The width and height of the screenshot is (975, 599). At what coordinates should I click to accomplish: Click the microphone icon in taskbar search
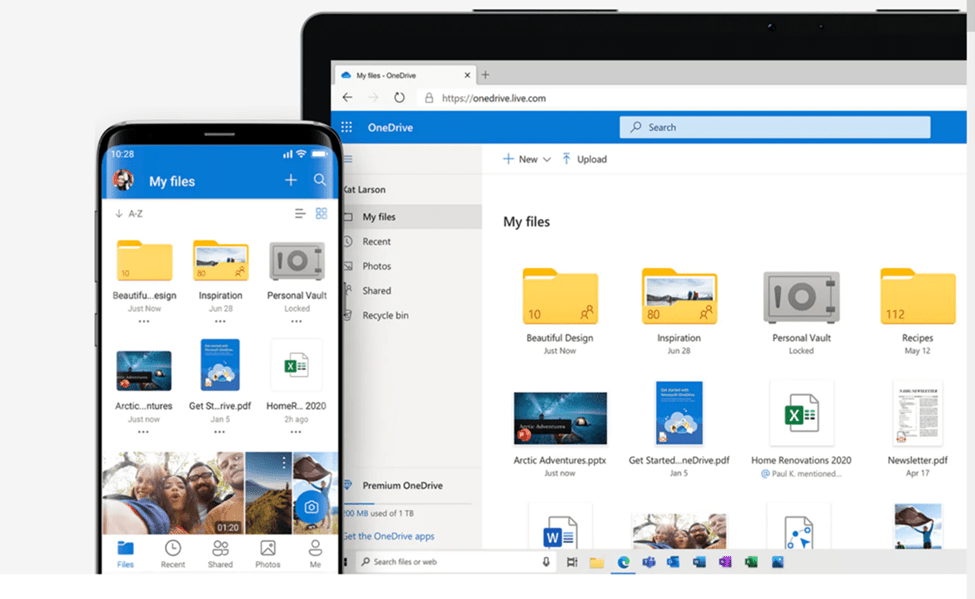click(x=546, y=562)
